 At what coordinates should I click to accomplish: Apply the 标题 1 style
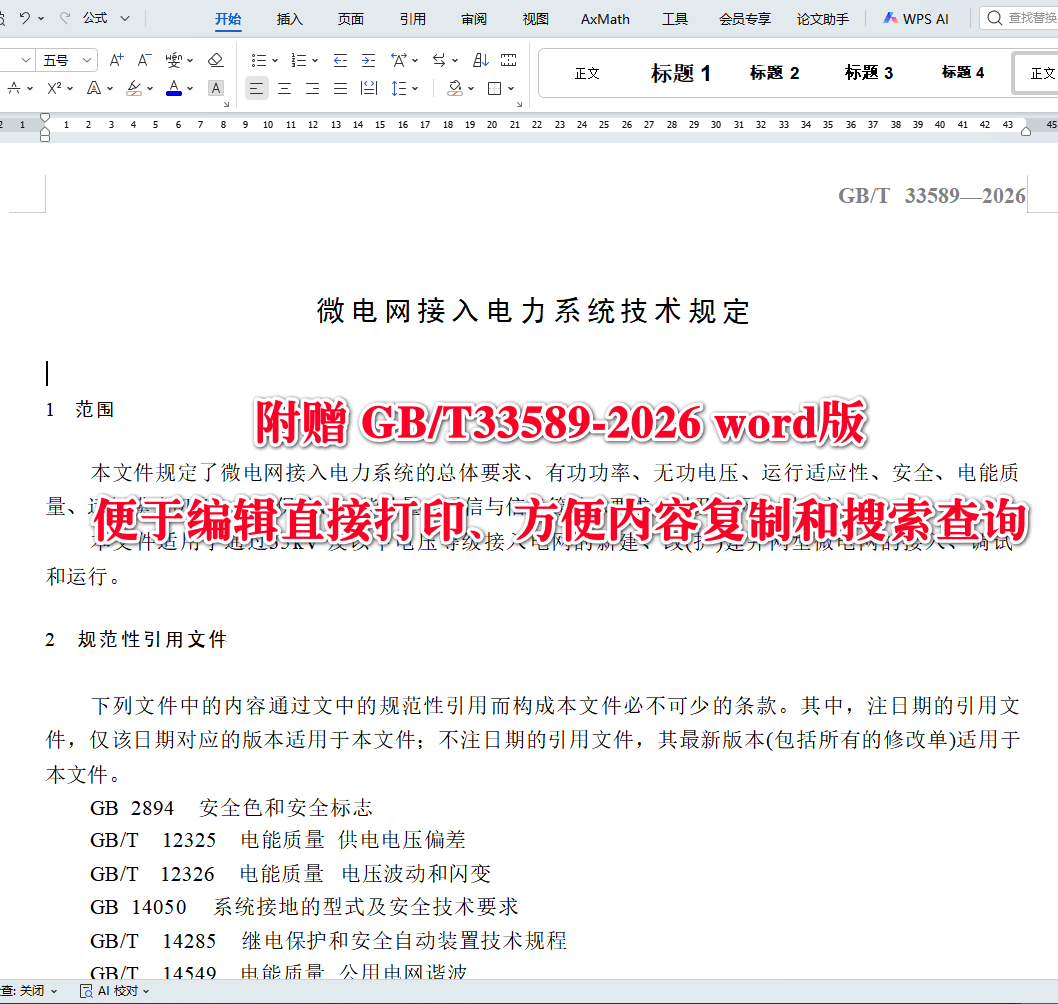[x=680, y=73]
